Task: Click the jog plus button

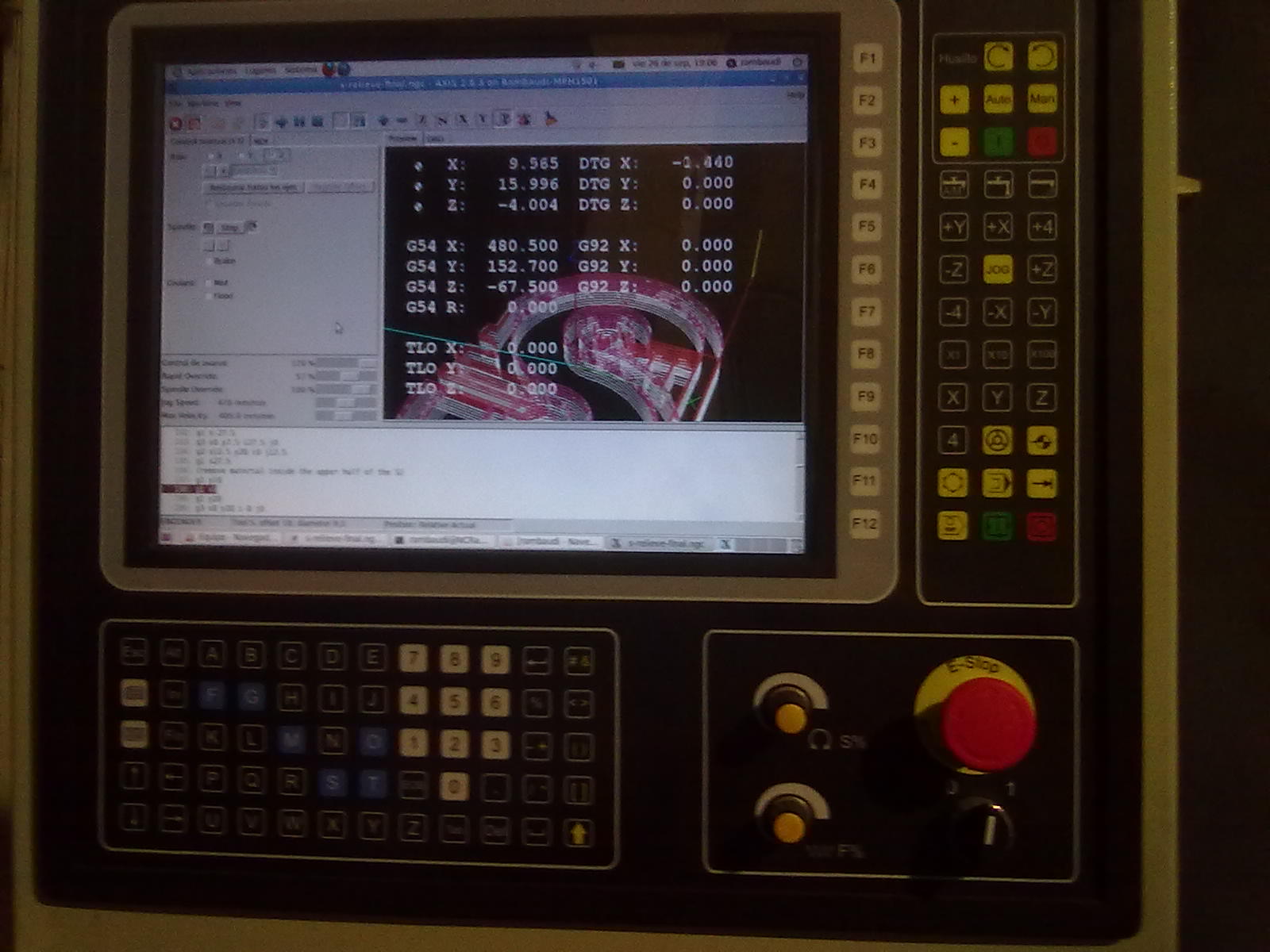Action: coord(223,171)
